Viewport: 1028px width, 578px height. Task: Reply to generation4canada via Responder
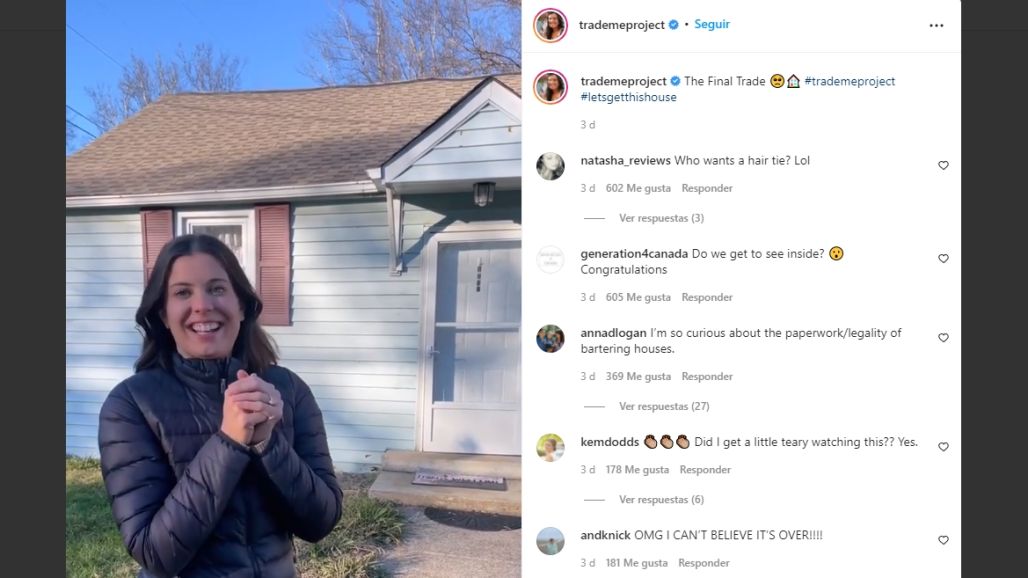point(707,298)
